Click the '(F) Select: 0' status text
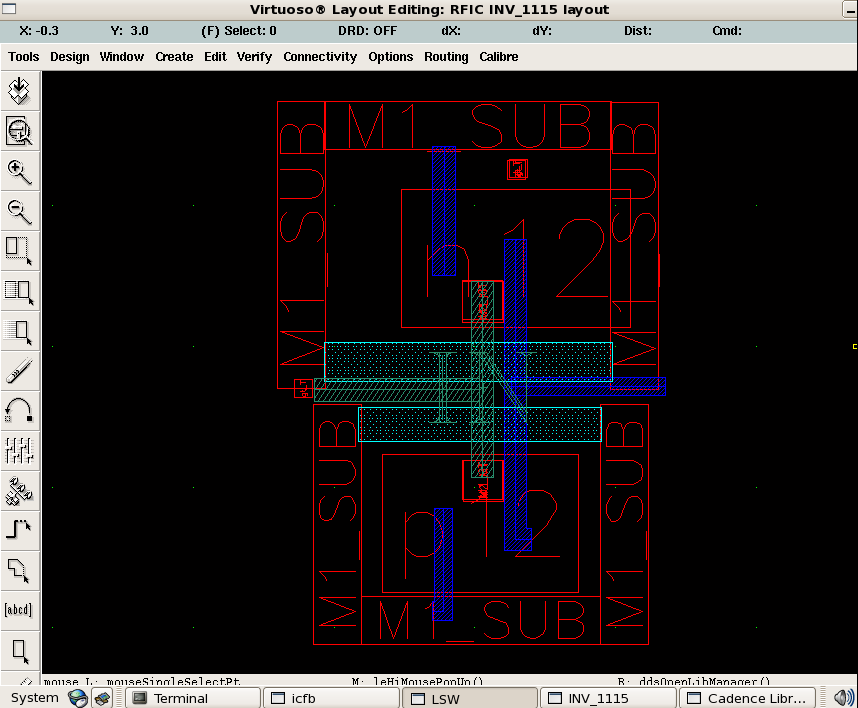The height and width of the screenshot is (708, 858). tap(239, 31)
